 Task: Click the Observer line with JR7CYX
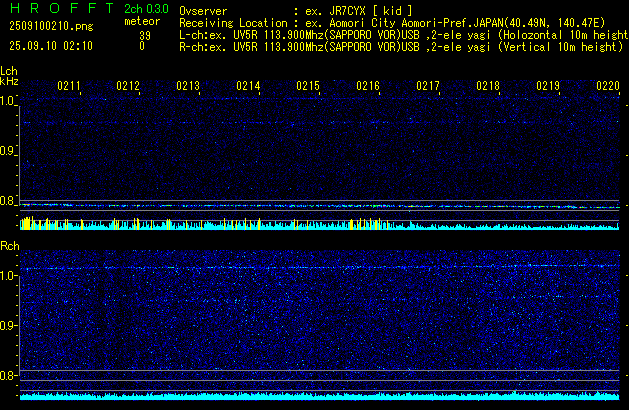296,11
